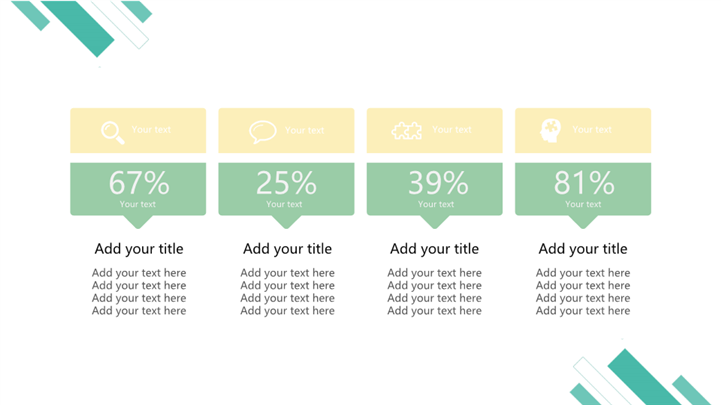721x405 pixels.
Task: Click the 39% percentage figure
Action: pos(438,183)
